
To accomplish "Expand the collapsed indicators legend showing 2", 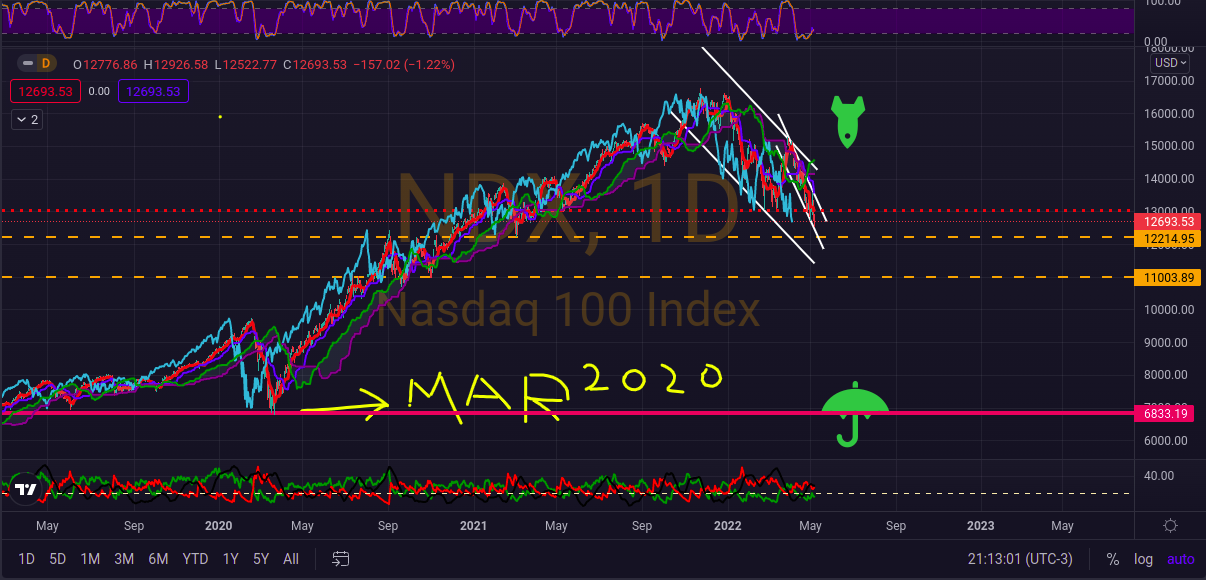I will (27, 120).
